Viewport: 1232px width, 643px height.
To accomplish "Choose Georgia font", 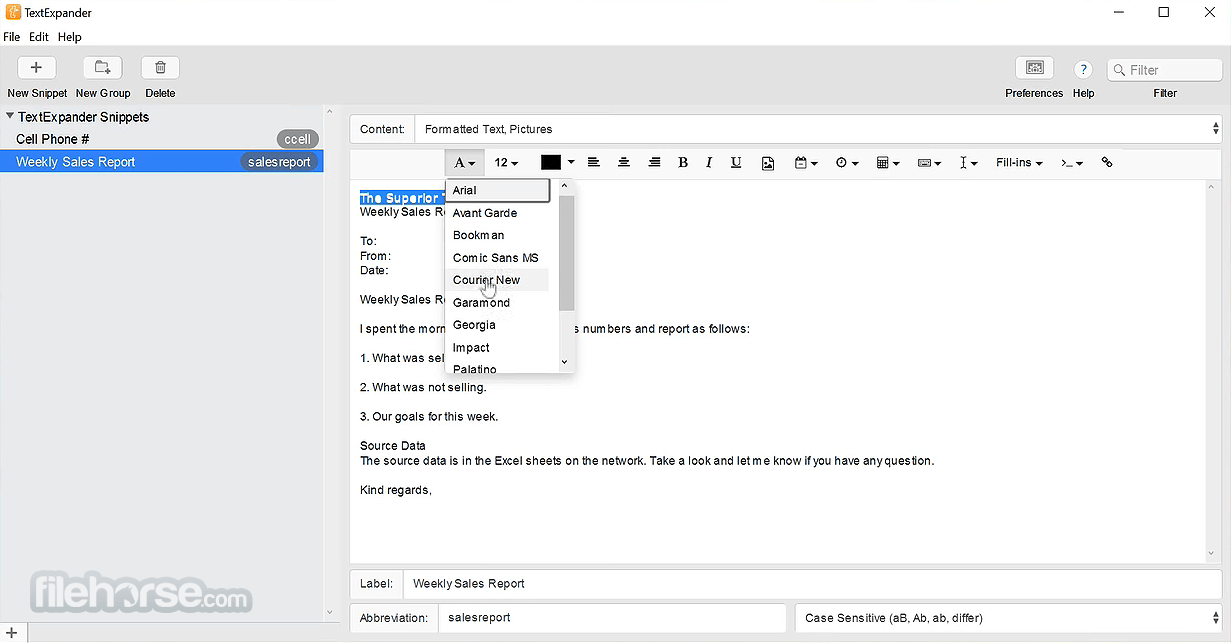I will [x=498, y=325].
